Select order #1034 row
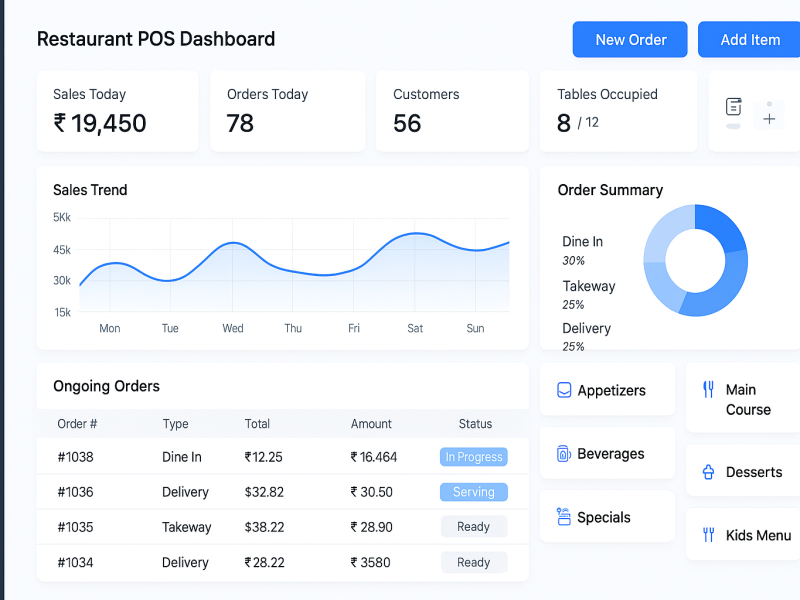This screenshot has width=800, height=600. tap(282, 562)
